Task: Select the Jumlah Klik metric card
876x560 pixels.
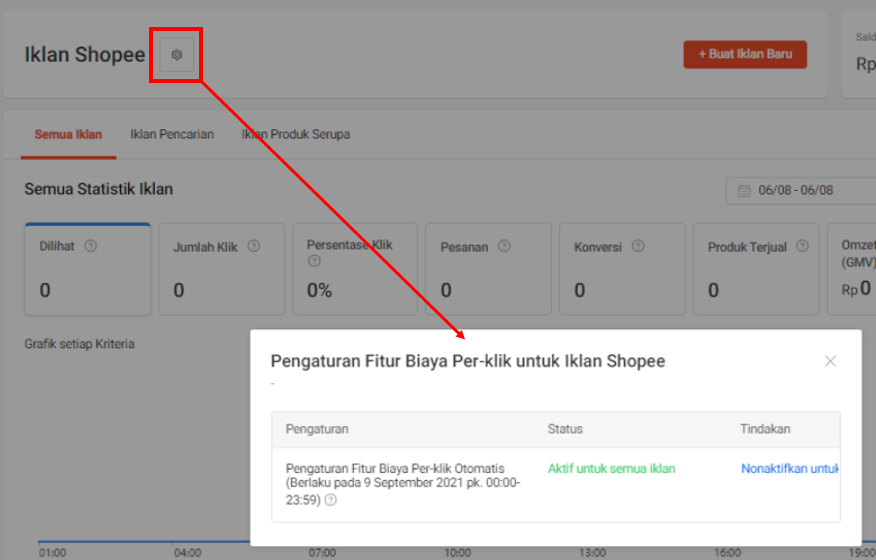Action: (x=220, y=270)
